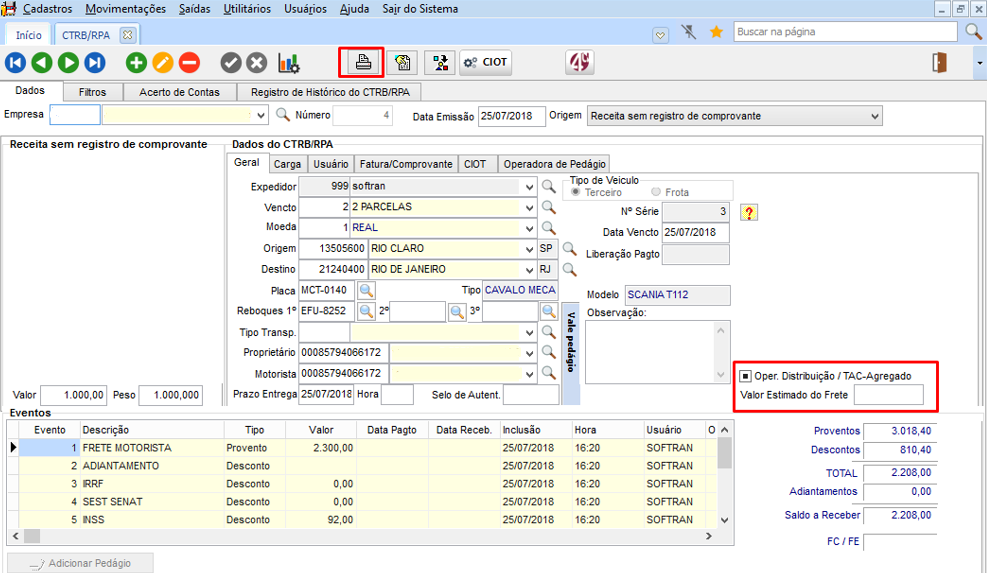Open the Movimentações menu

click(x=126, y=9)
